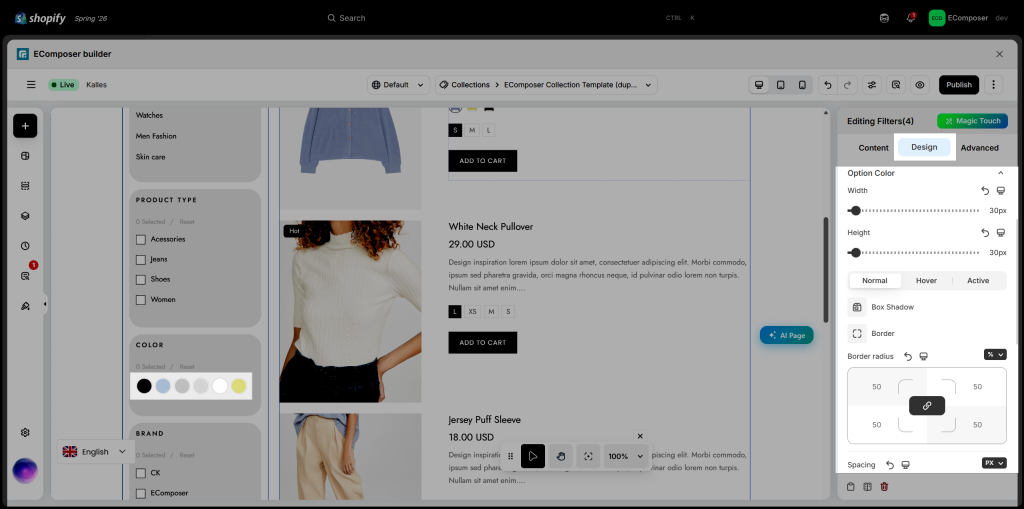Switch to mobile device preview

802,85
